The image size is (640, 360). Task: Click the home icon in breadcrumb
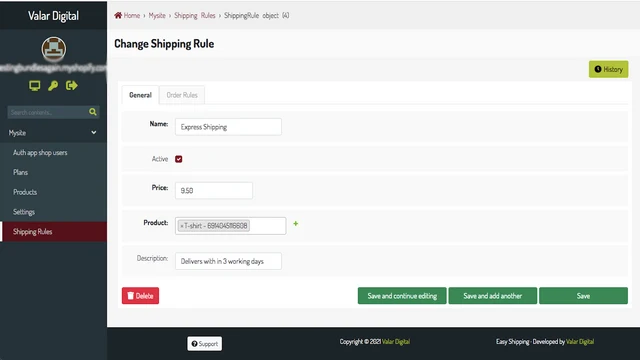click(118, 16)
